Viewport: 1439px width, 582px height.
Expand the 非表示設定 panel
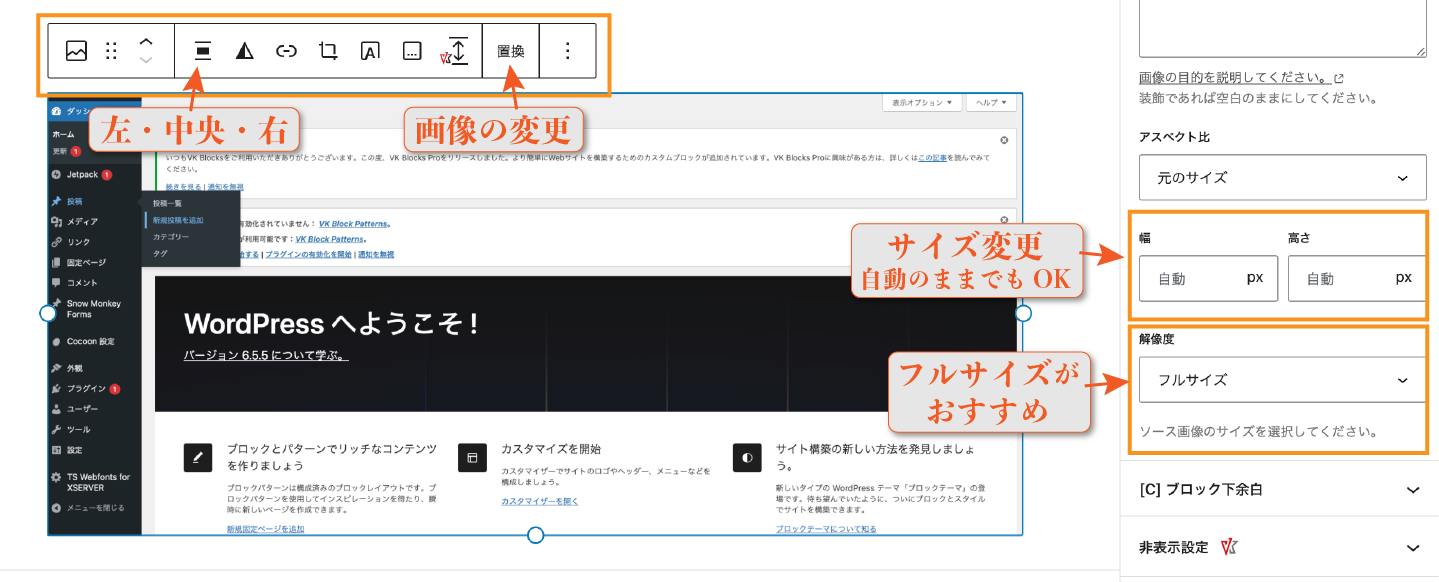point(1280,548)
